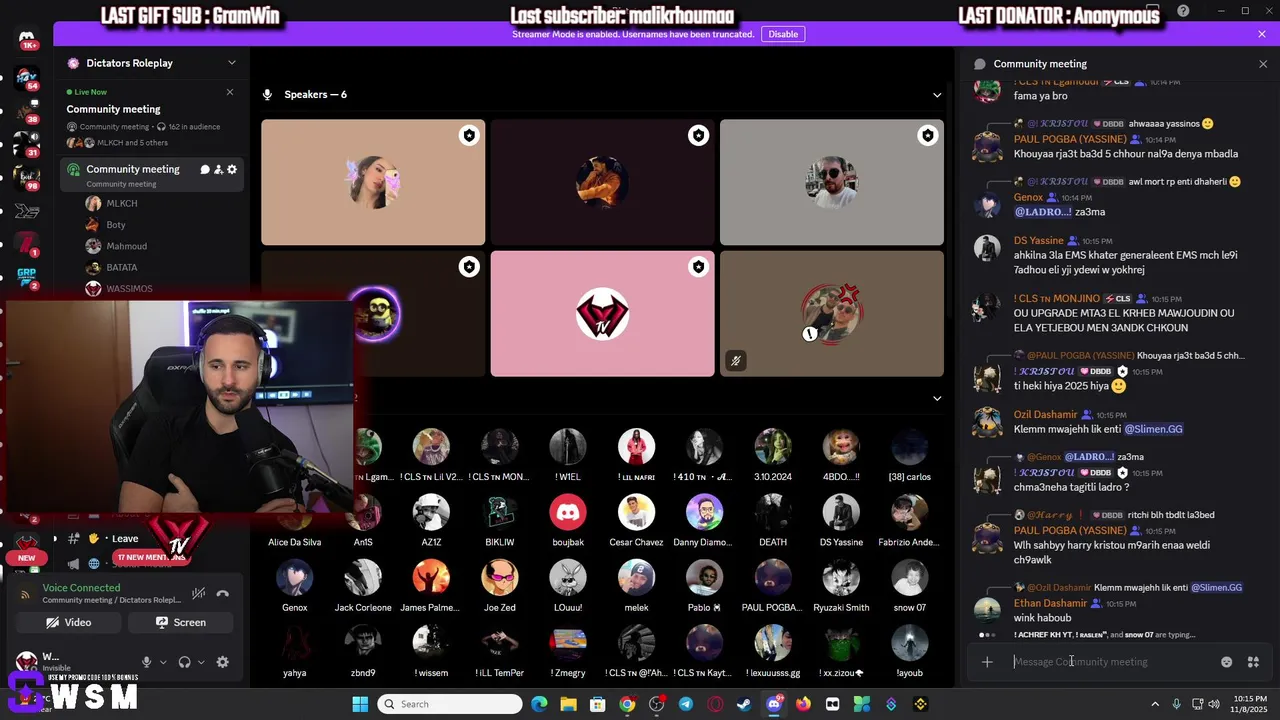Screen dimensions: 1280x720
Task: Select the speaker tile with sunglasses avatar
Action: tap(831, 182)
